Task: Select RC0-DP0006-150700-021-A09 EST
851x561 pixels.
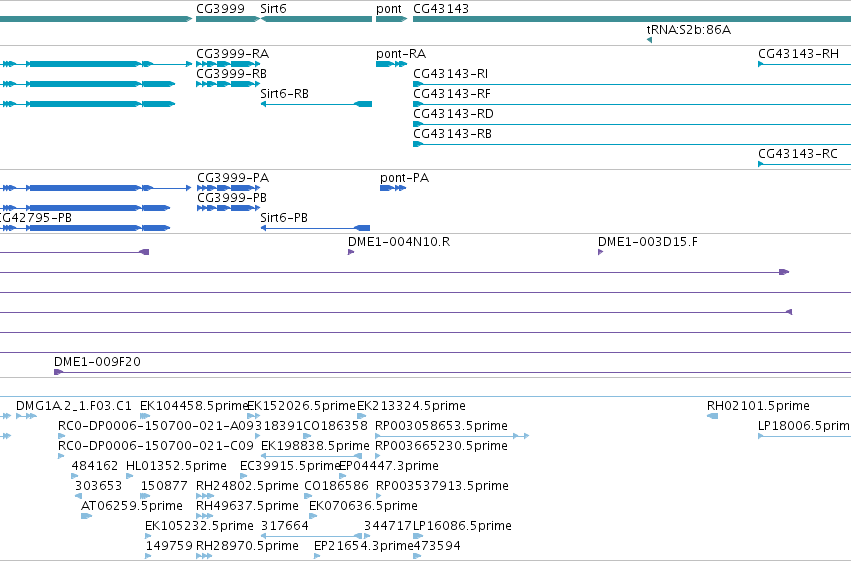Action: click(x=156, y=426)
